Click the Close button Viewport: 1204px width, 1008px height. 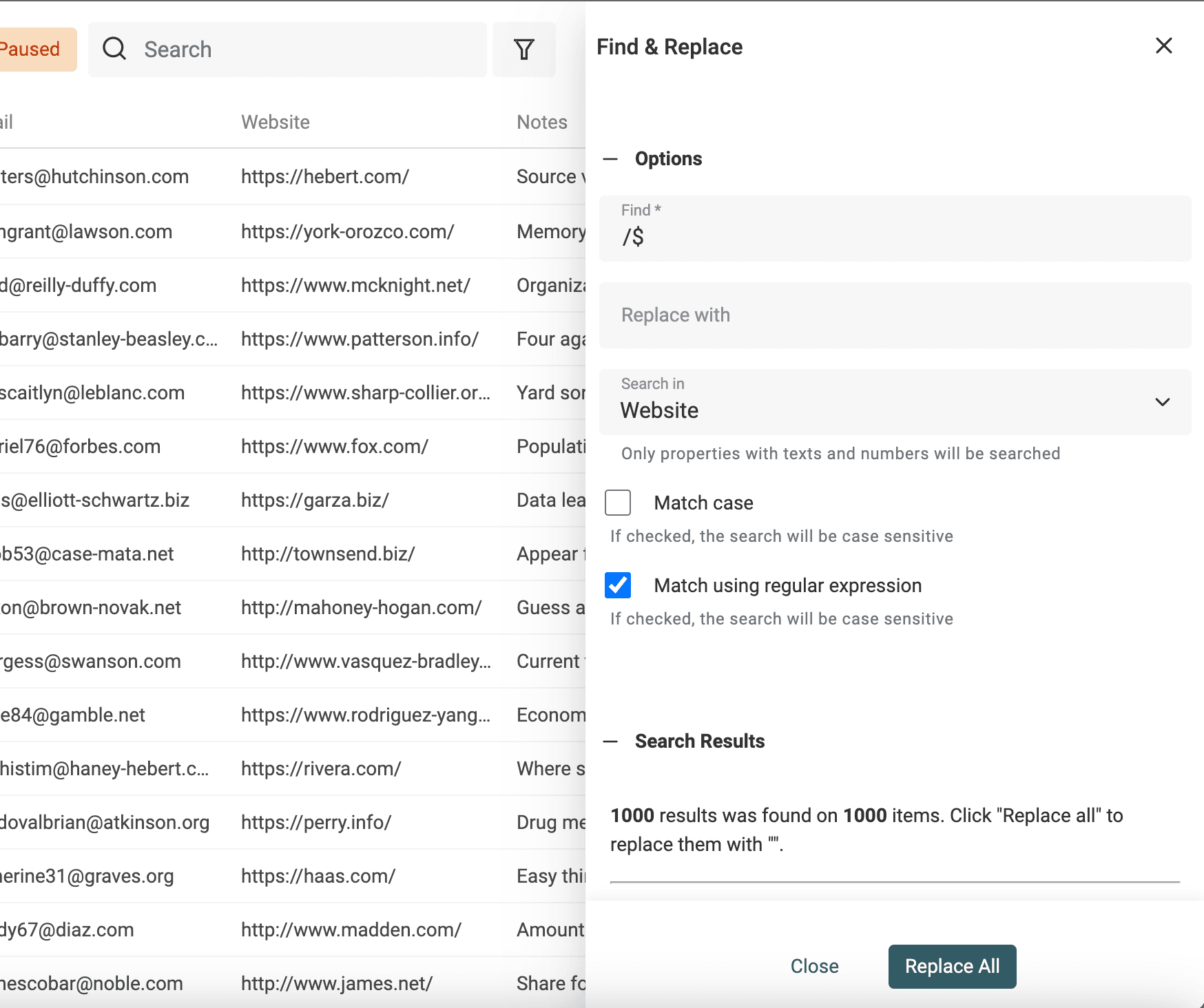point(814,966)
